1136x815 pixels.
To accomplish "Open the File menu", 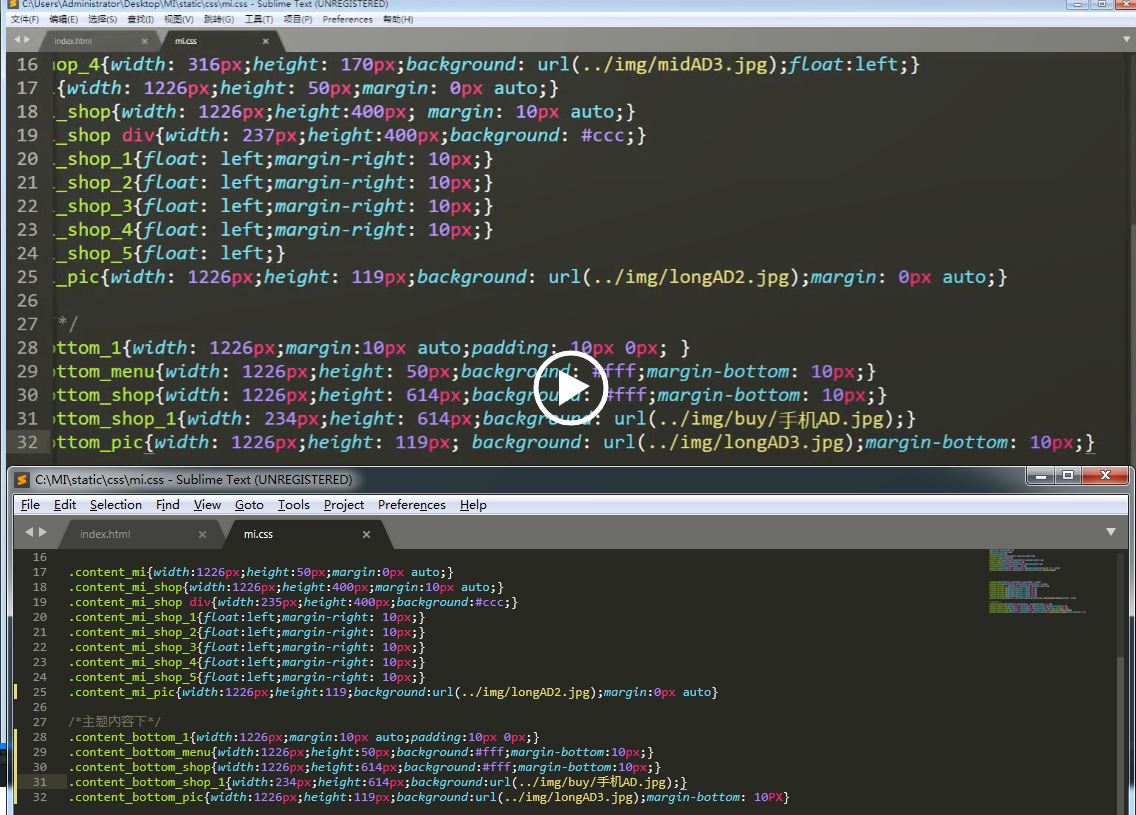I will (x=30, y=505).
